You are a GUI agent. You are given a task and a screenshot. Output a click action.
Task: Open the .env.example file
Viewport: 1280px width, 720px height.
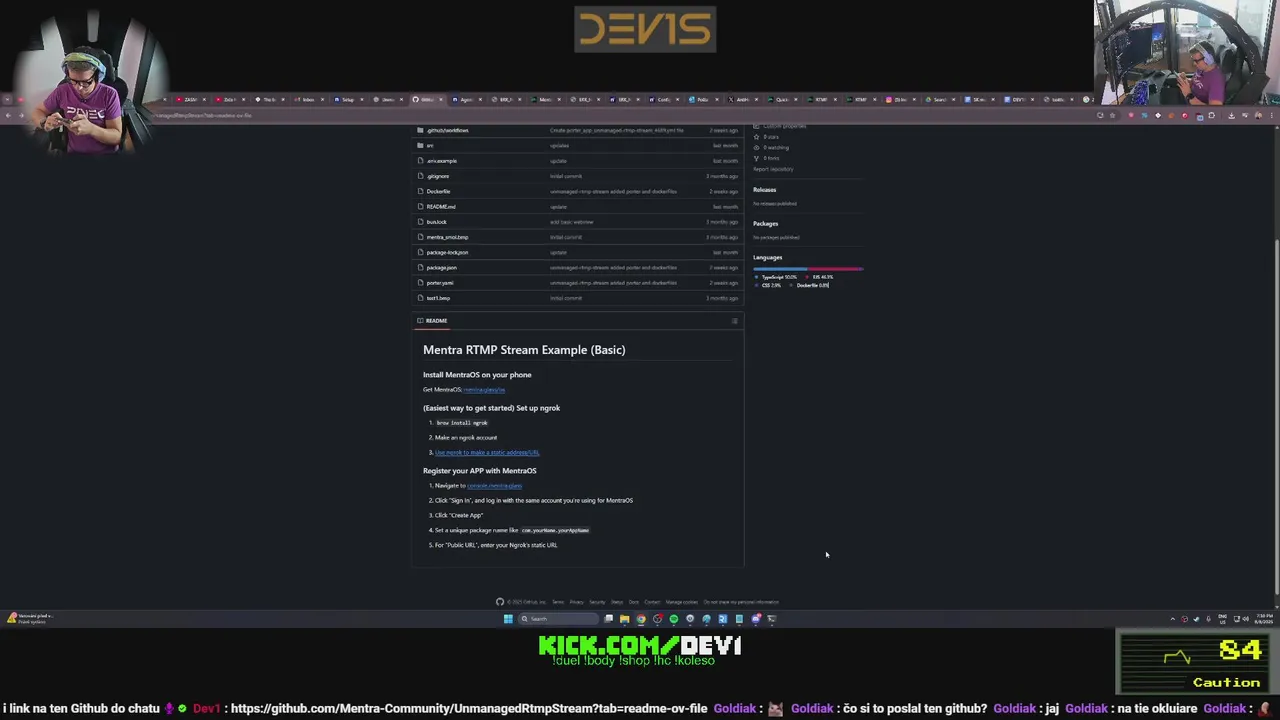pos(442,161)
